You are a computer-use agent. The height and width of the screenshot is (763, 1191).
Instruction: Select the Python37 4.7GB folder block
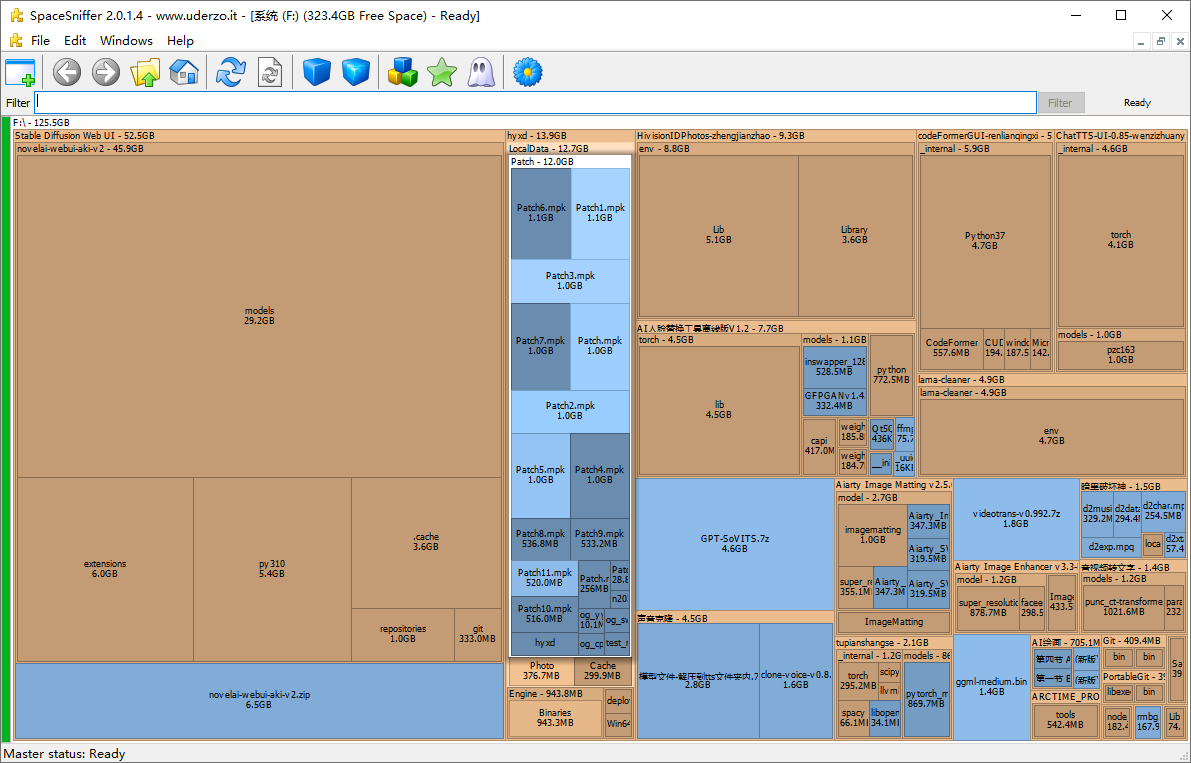tap(985, 241)
